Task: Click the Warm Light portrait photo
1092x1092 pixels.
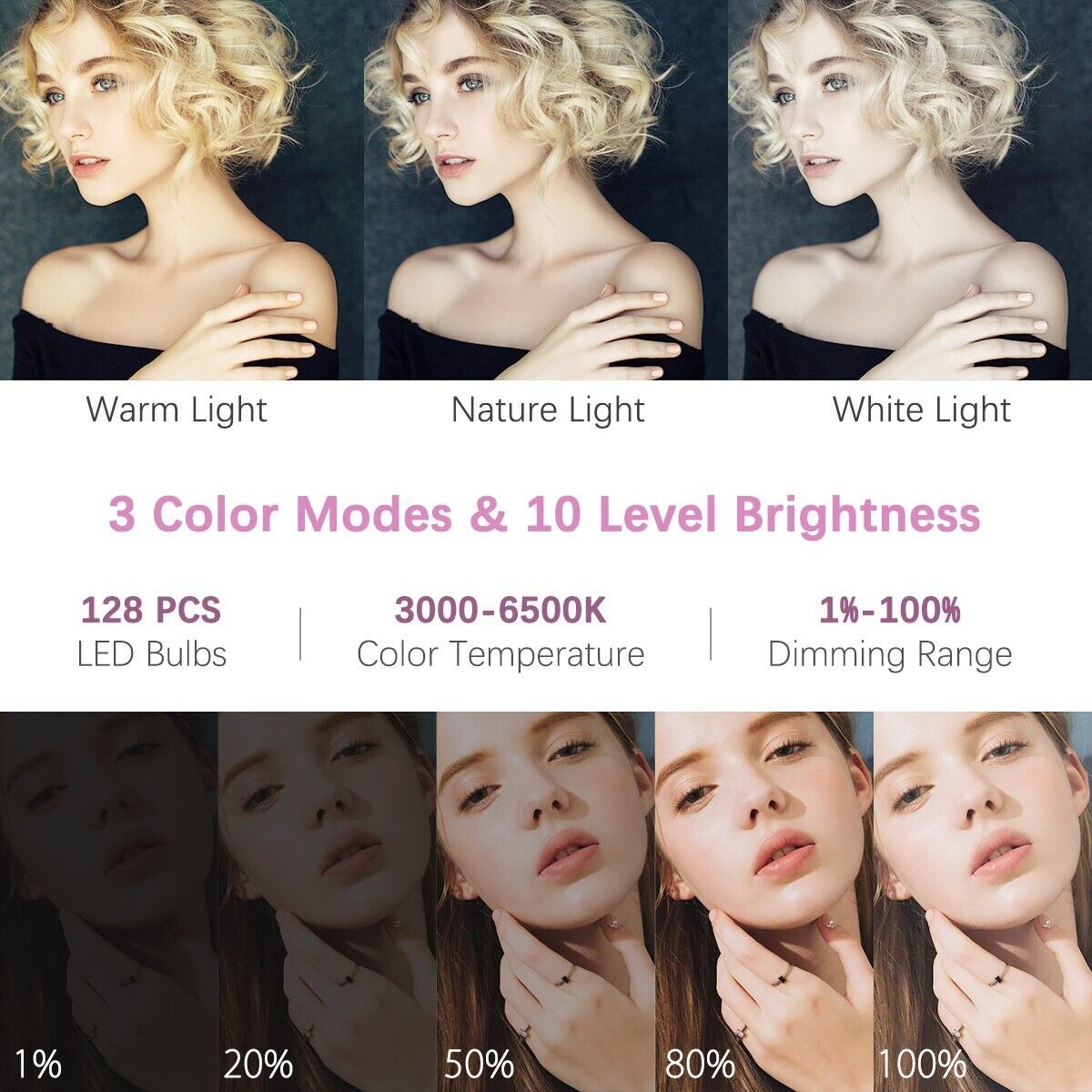Action: pyautogui.click(x=182, y=189)
